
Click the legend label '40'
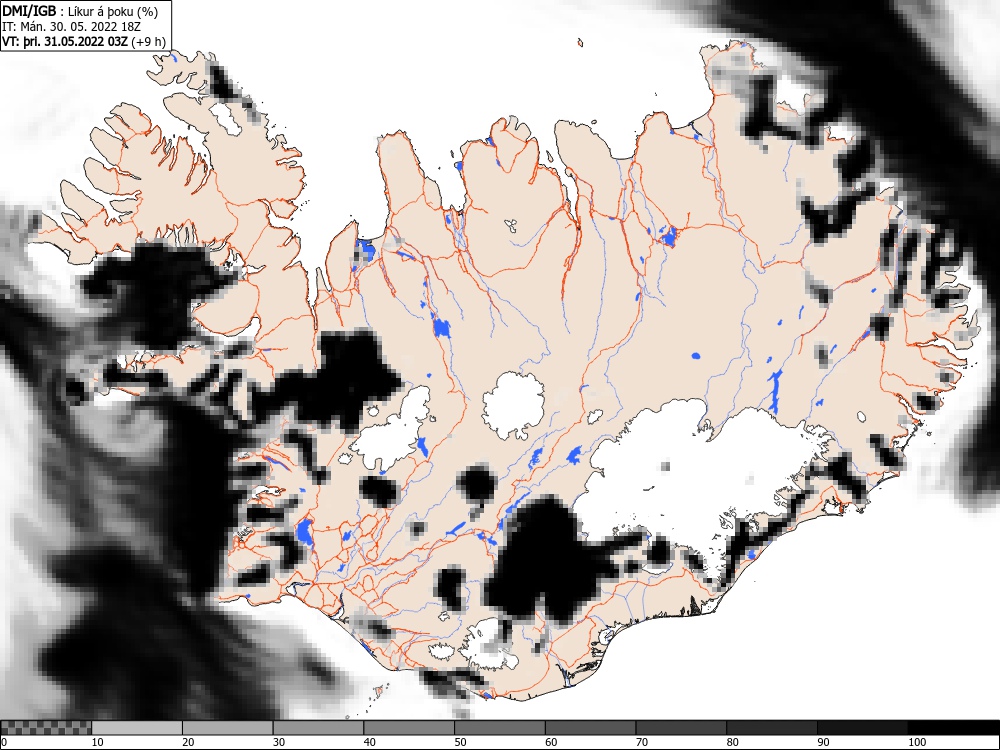pos(369,742)
